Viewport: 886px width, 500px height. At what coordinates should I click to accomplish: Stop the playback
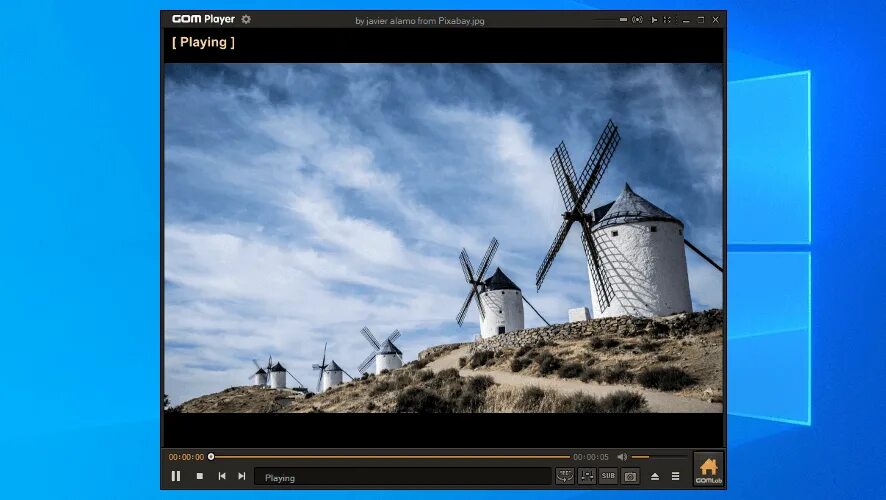coord(199,476)
